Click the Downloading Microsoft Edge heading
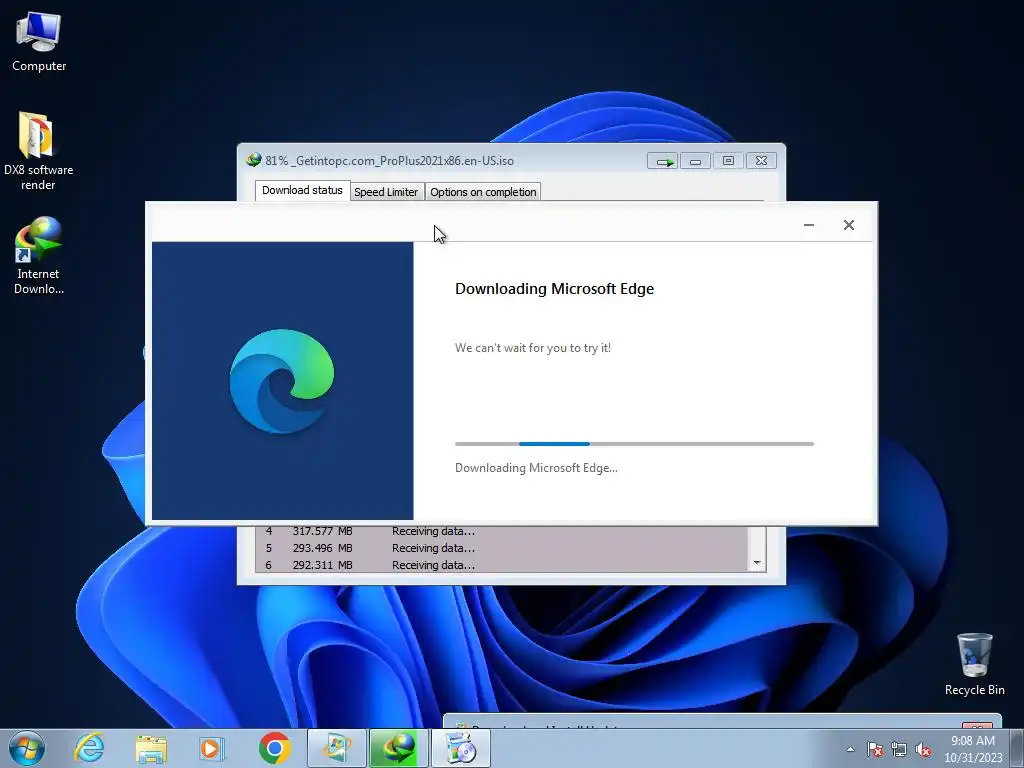The width and height of the screenshot is (1024, 768). (x=554, y=289)
